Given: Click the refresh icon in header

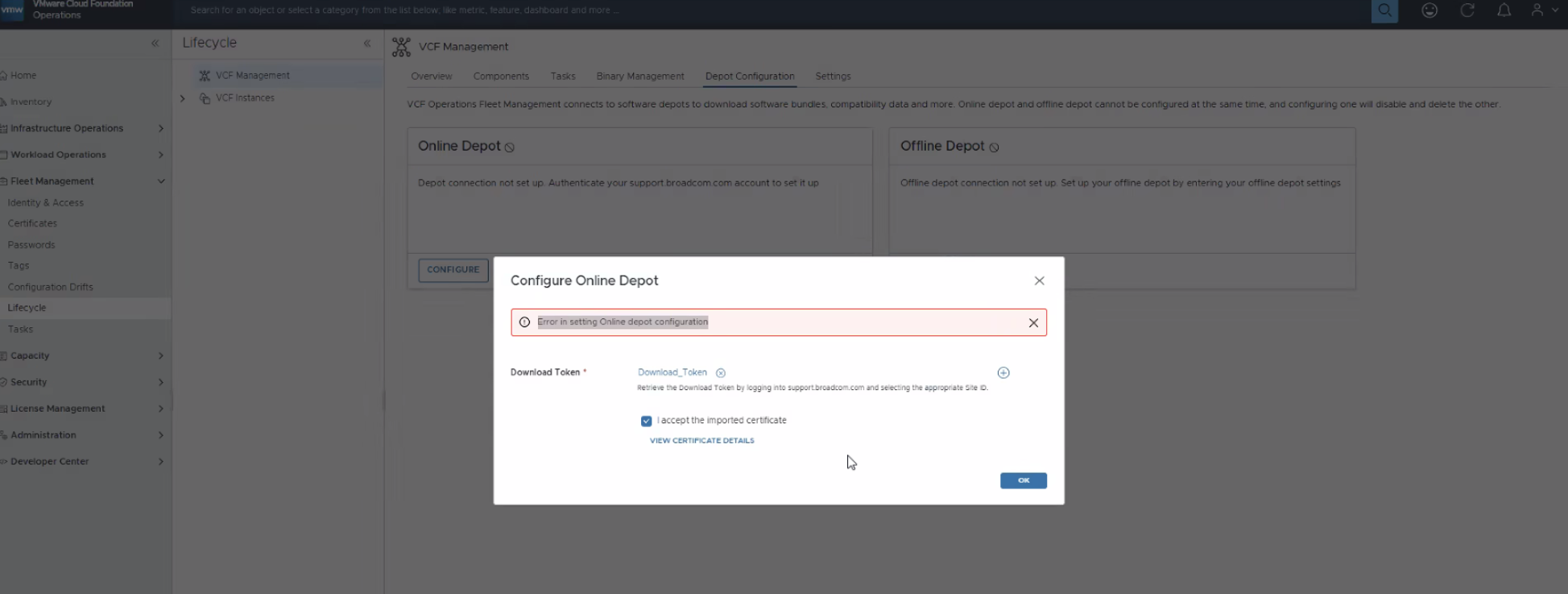Looking at the screenshot, I should tap(1467, 10).
